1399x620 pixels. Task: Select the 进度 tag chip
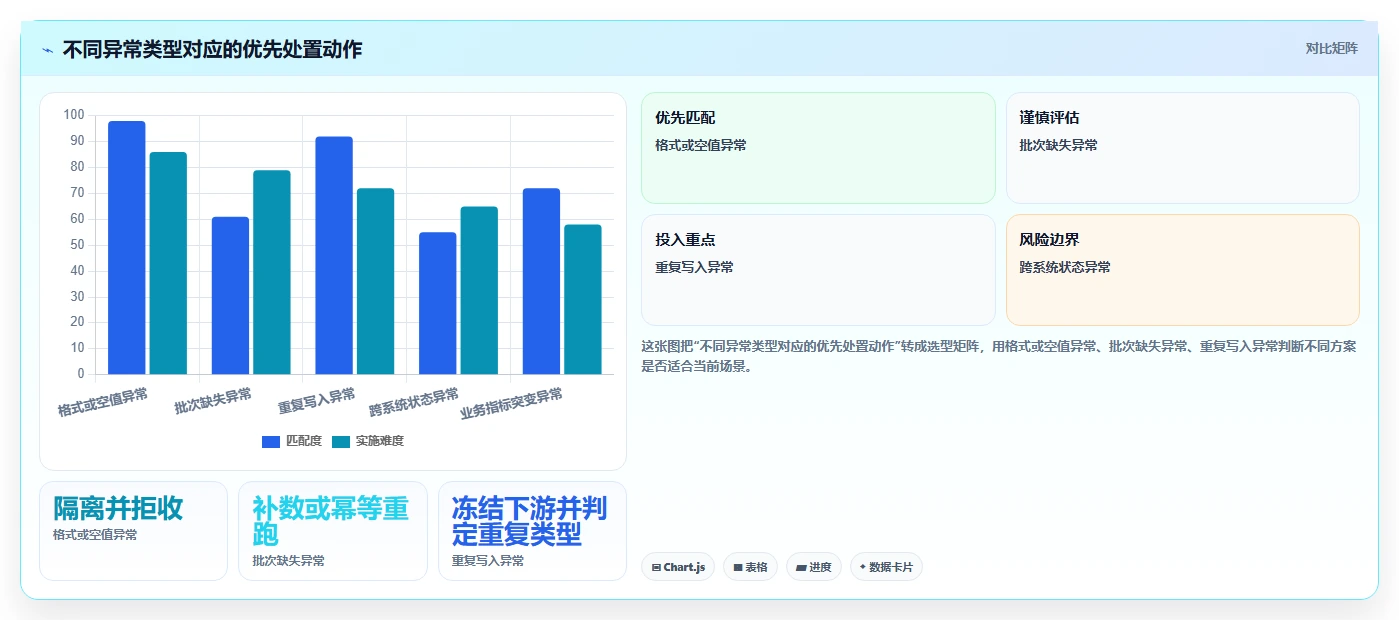[814, 567]
